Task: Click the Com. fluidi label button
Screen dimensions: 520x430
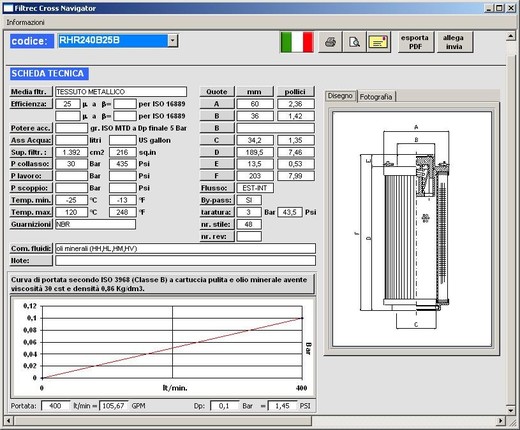Action: 31,248
